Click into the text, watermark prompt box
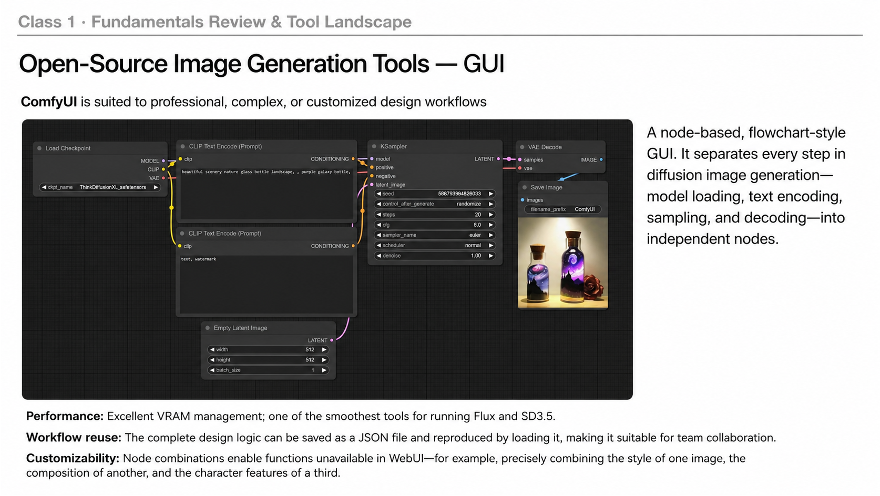 [x=267, y=283]
